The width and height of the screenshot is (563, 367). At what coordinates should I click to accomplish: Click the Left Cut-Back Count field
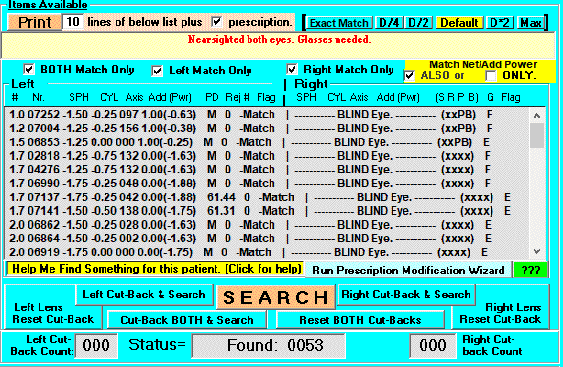click(x=96, y=346)
